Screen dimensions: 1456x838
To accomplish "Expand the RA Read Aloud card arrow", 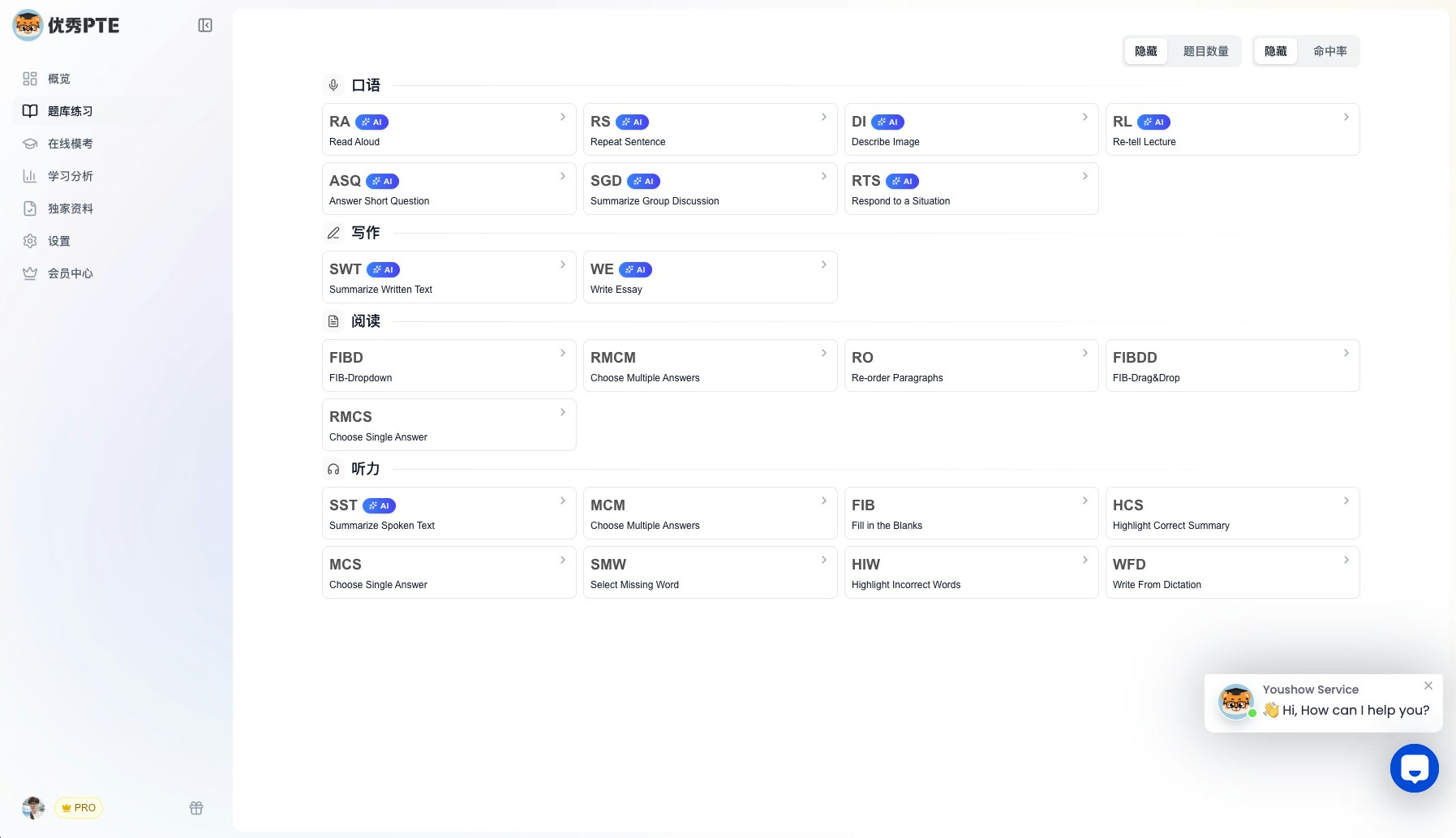I will point(564,117).
